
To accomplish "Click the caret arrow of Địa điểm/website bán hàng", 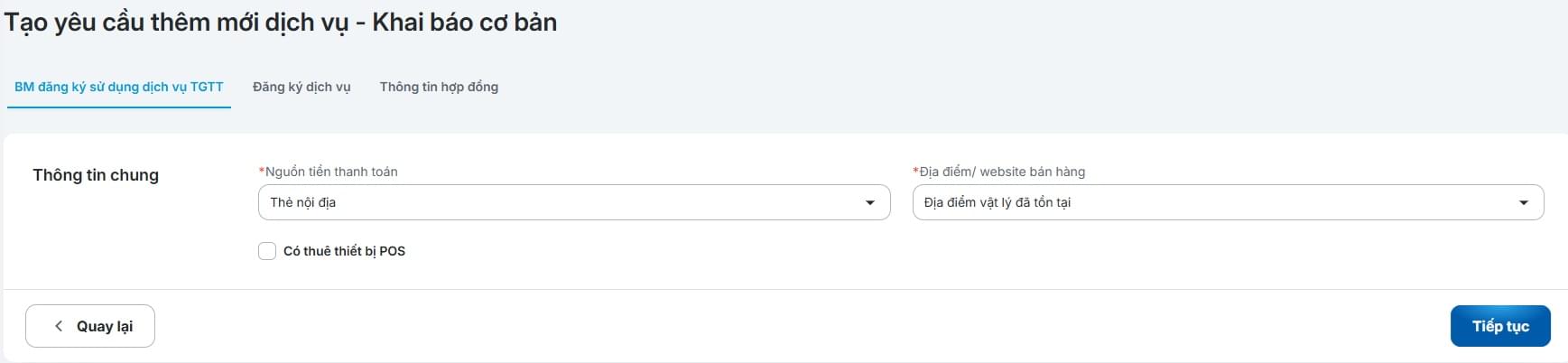I will [x=1524, y=203].
